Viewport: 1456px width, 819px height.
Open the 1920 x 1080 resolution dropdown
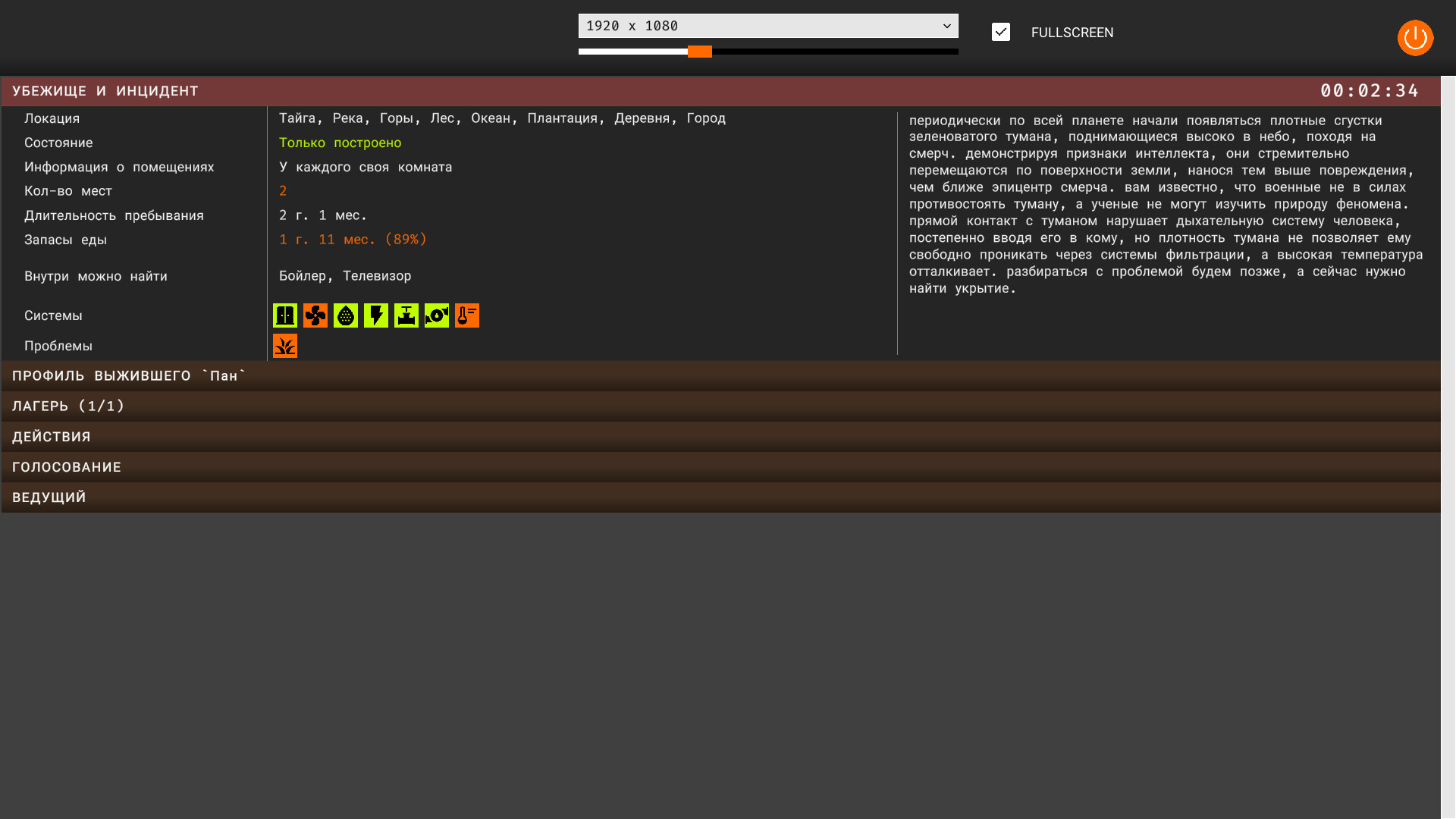tap(767, 25)
